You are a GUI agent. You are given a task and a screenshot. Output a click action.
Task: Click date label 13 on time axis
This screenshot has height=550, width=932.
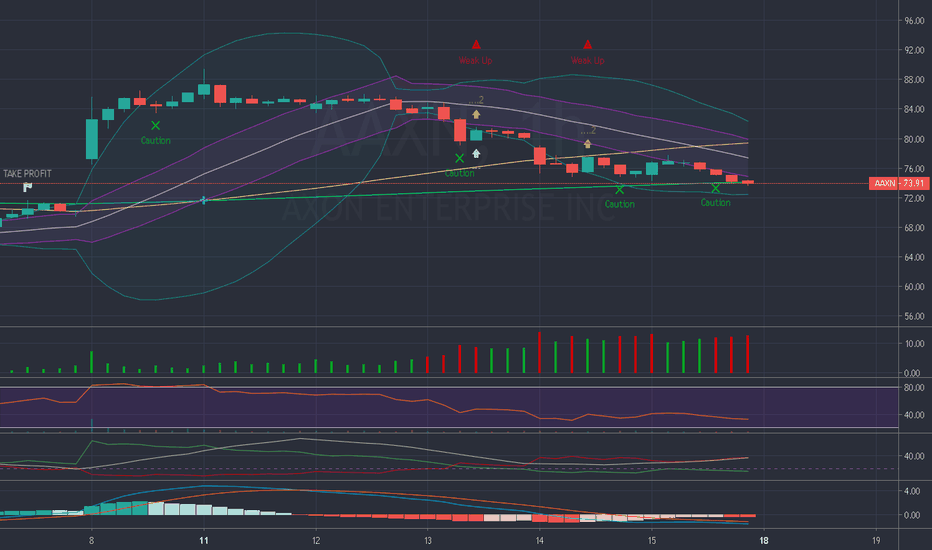pyautogui.click(x=428, y=540)
